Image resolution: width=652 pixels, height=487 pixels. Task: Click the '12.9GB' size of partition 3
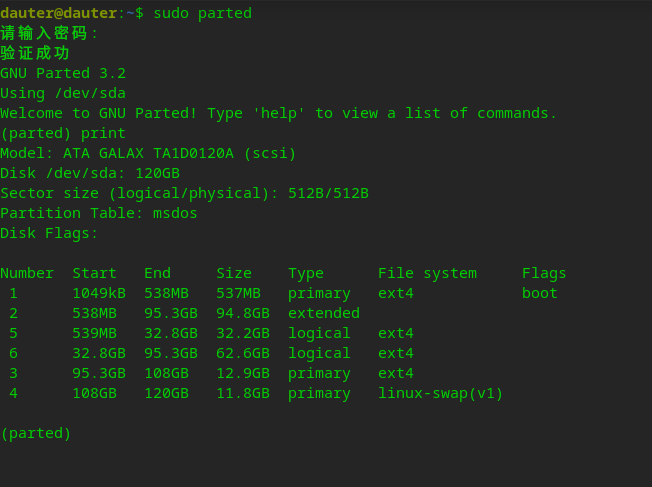click(x=243, y=373)
